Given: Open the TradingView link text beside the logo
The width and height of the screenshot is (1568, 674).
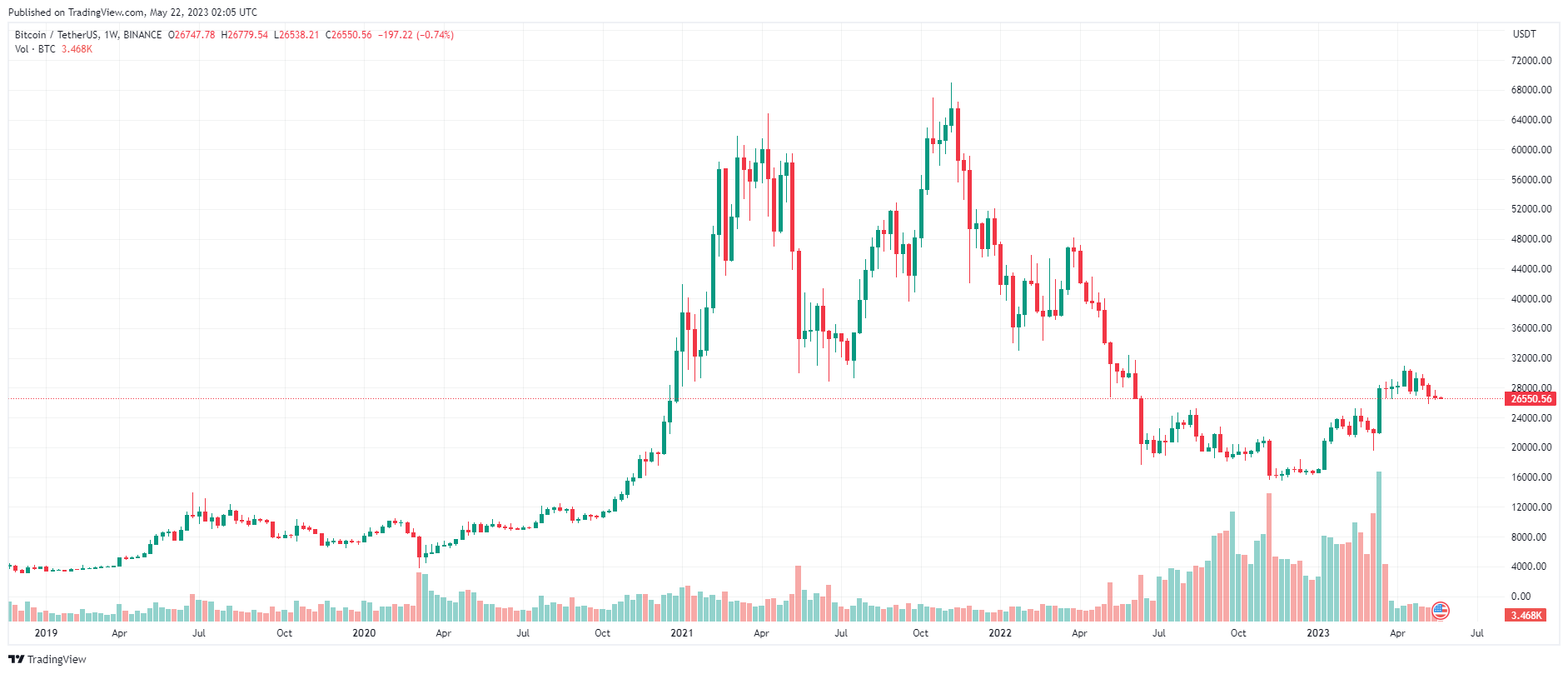Looking at the screenshot, I should pos(57,659).
